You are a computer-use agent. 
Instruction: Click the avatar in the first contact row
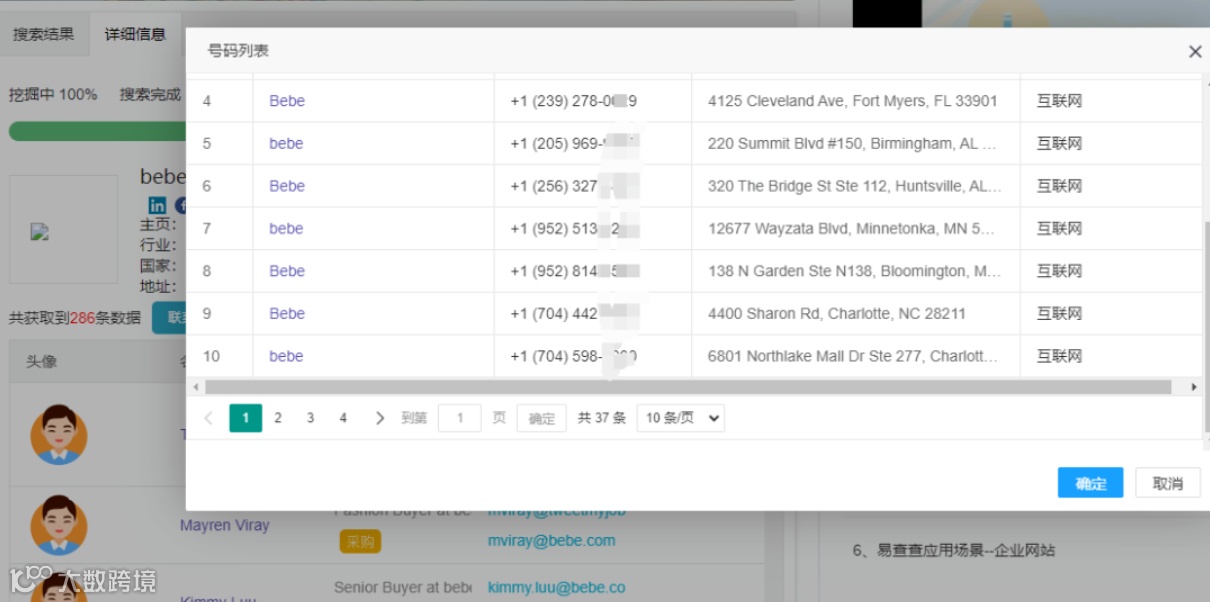59,434
